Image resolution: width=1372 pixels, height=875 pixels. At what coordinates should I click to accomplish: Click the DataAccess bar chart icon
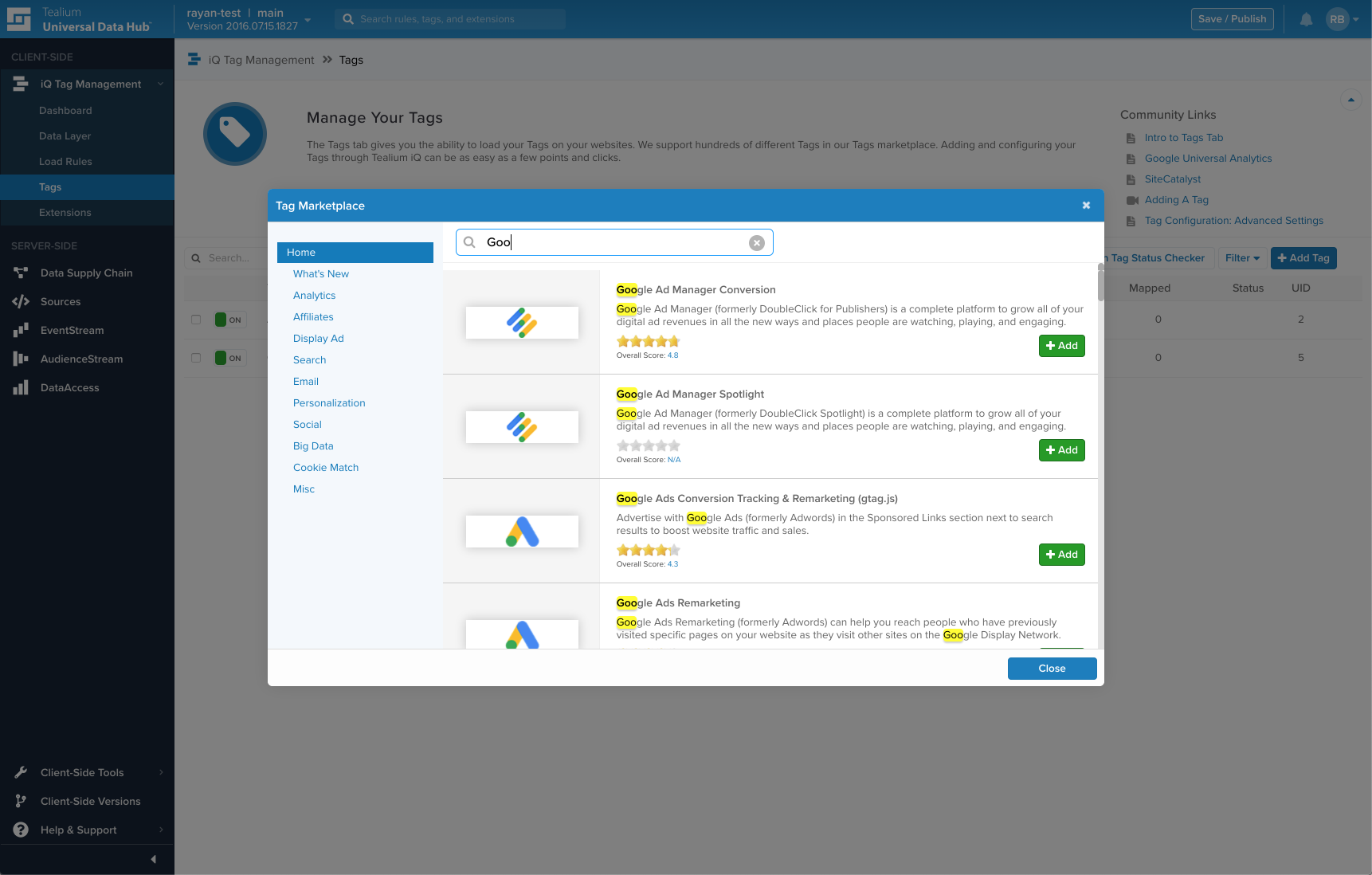point(21,387)
